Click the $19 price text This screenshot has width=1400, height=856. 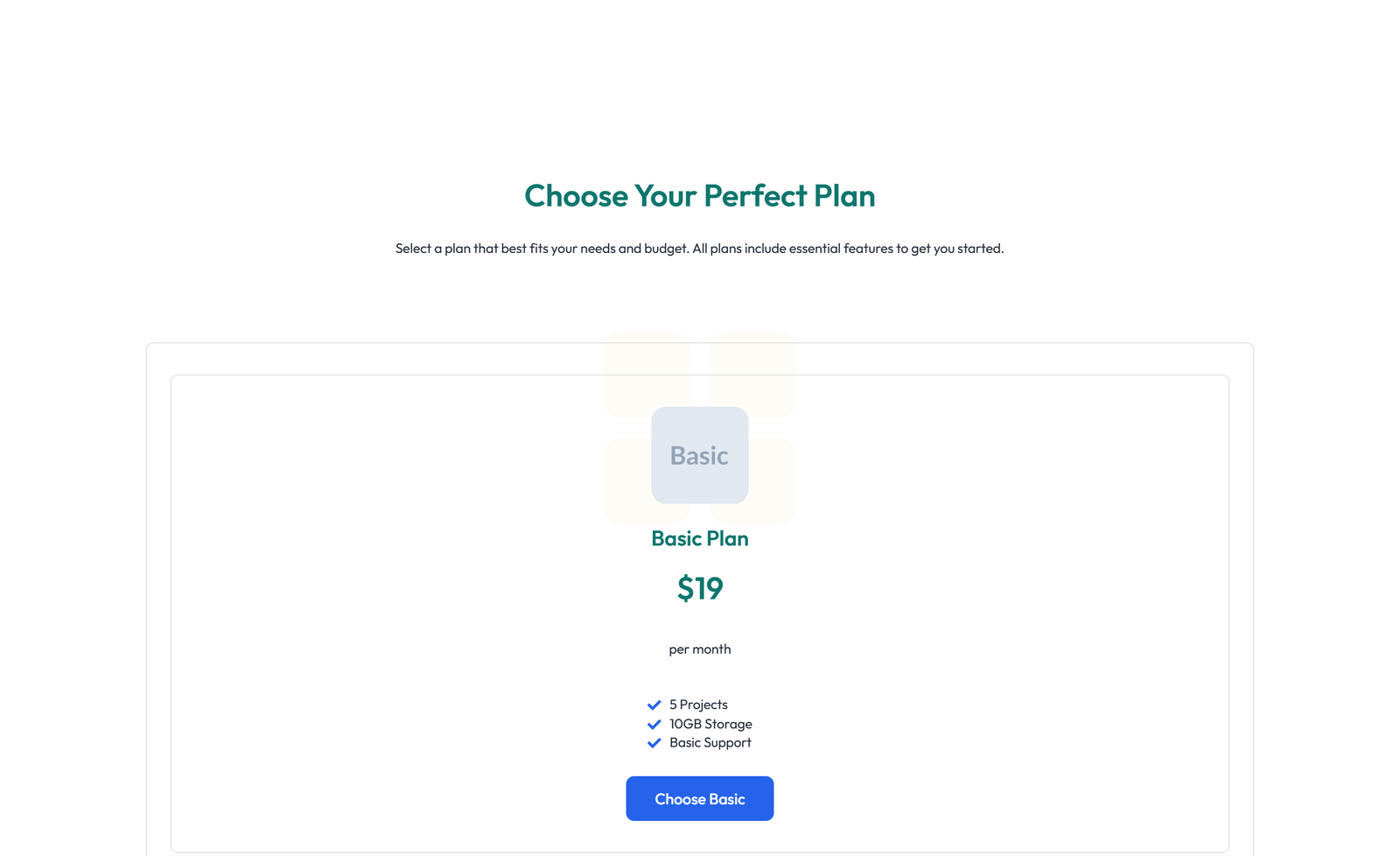[699, 588]
